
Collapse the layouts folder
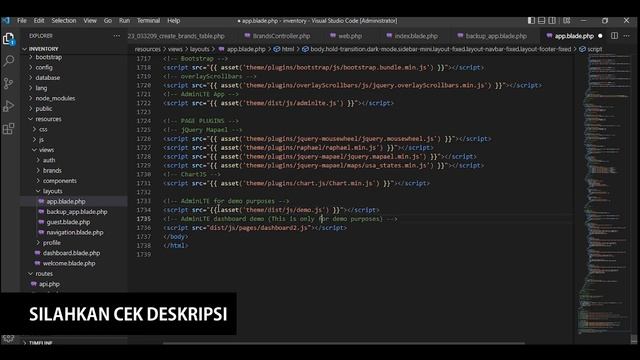53,191
